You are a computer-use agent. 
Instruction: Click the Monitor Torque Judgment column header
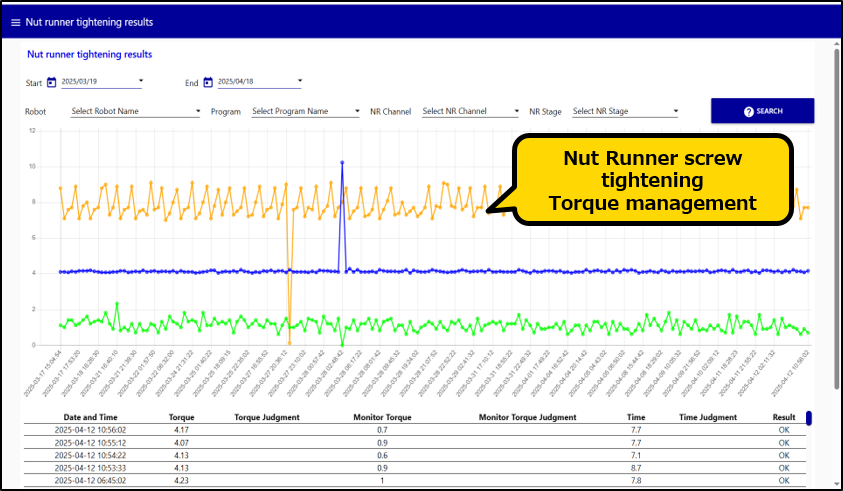pyautogui.click(x=527, y=417)
